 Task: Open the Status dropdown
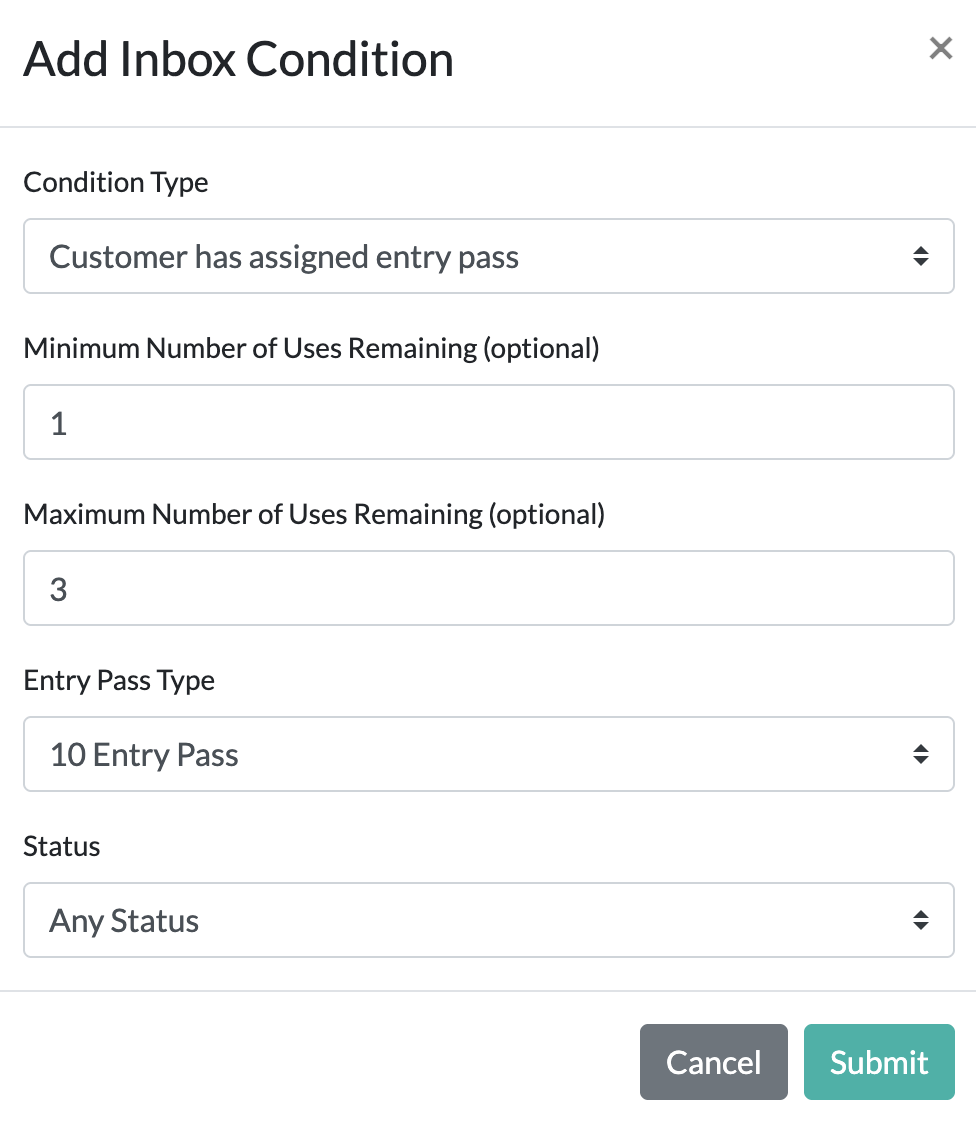coord(488,921)
